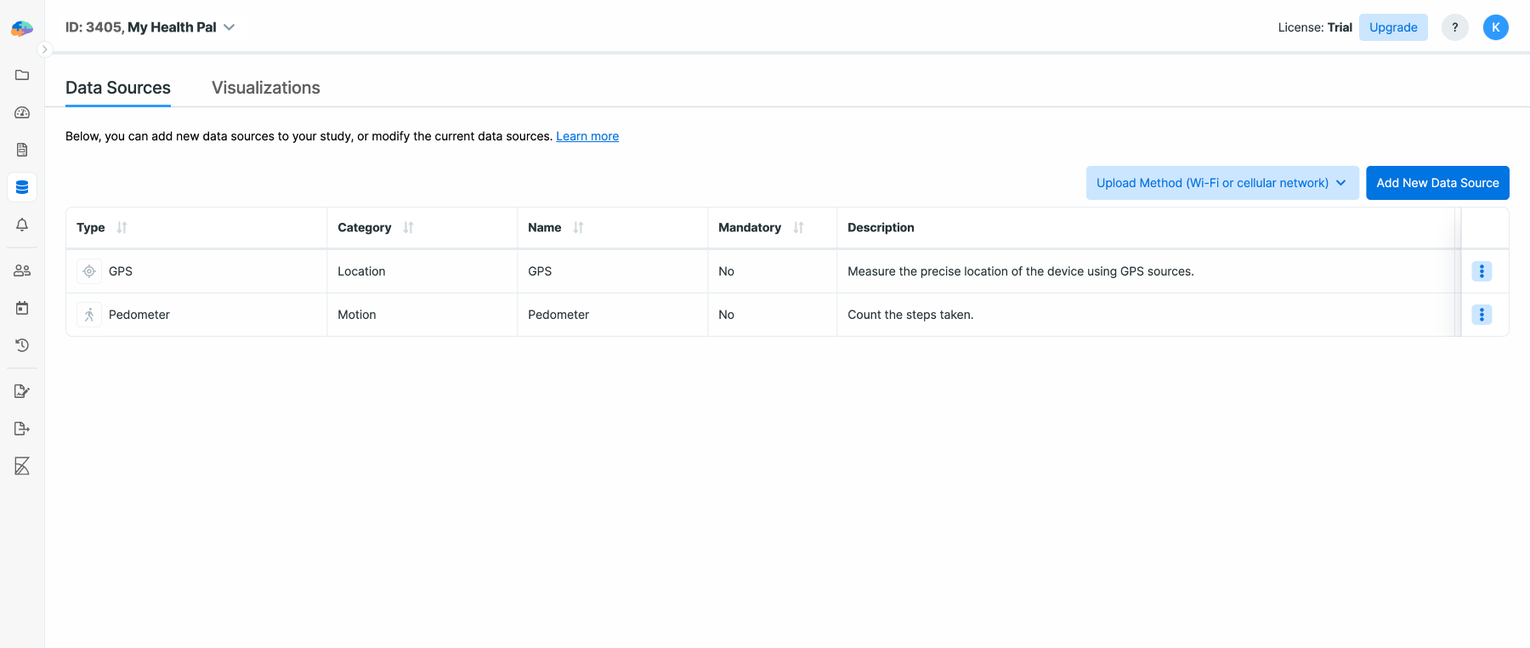The height and width of the screenshot is (648, 1530).
Task: Open options menu for the Pedometer row
Action: [x=1481, y=314]
